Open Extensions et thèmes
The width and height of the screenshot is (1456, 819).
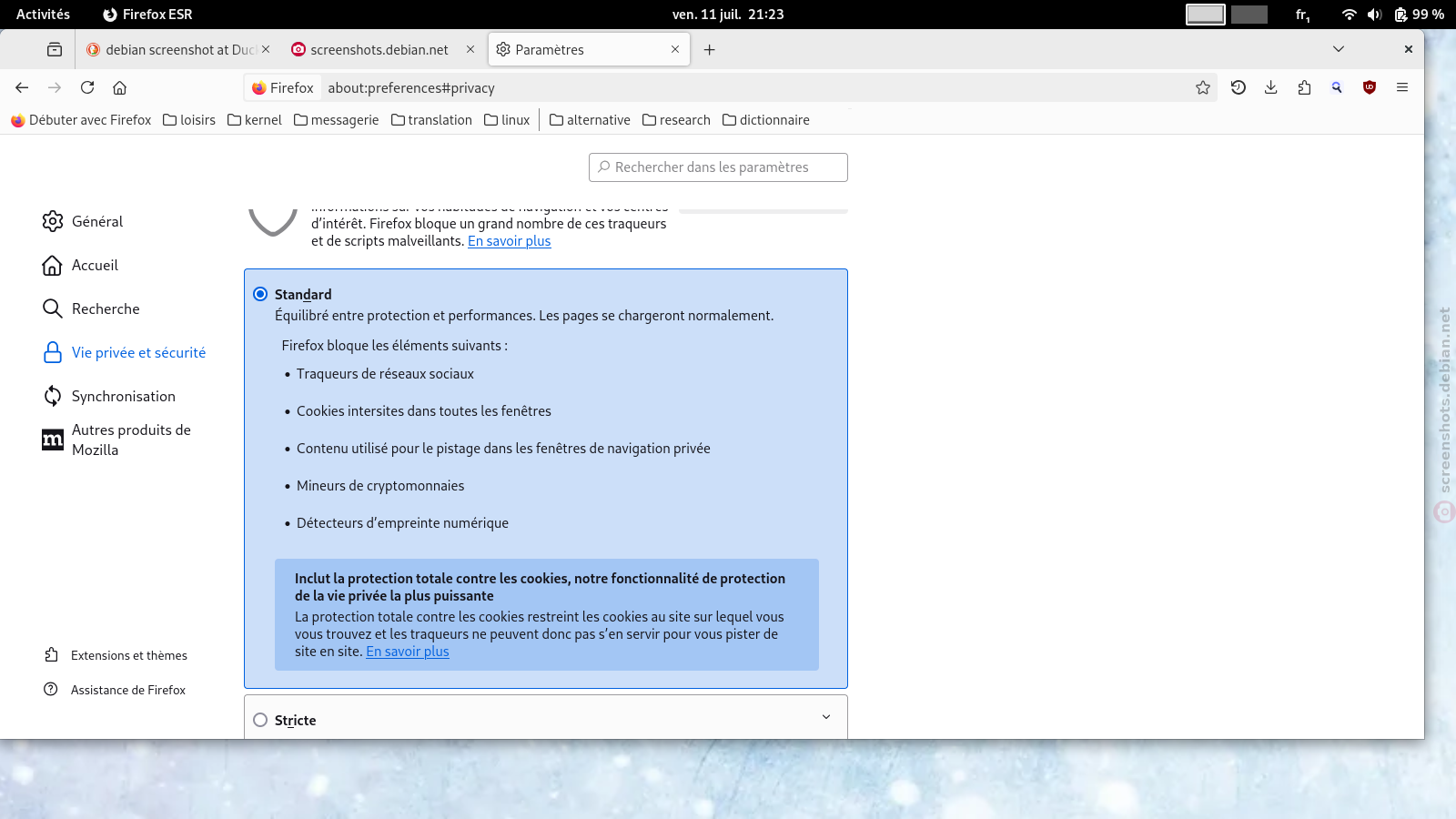[x=116, y=655]
